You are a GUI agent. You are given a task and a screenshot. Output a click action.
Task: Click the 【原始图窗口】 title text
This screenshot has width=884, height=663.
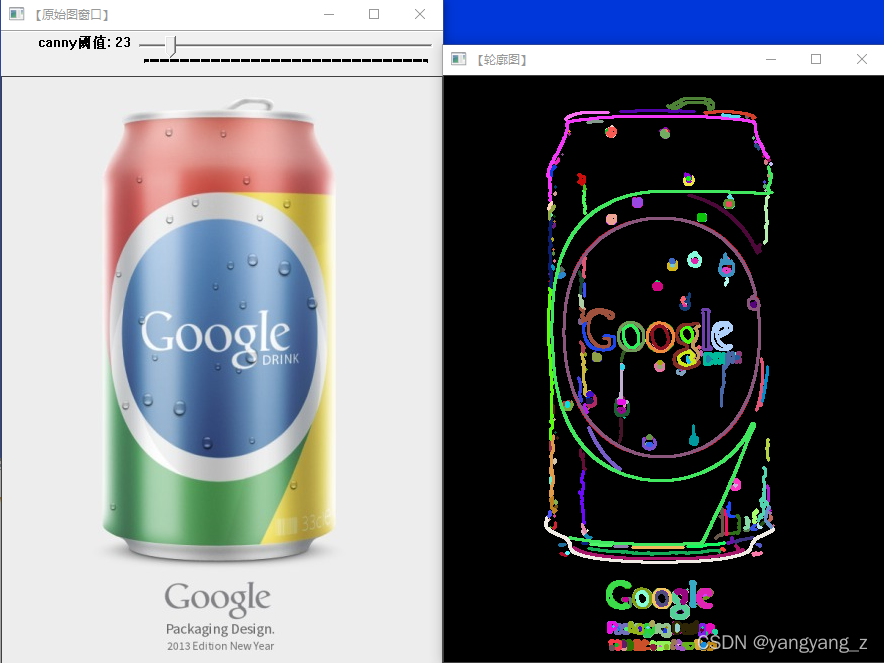(x=71, y=15)
